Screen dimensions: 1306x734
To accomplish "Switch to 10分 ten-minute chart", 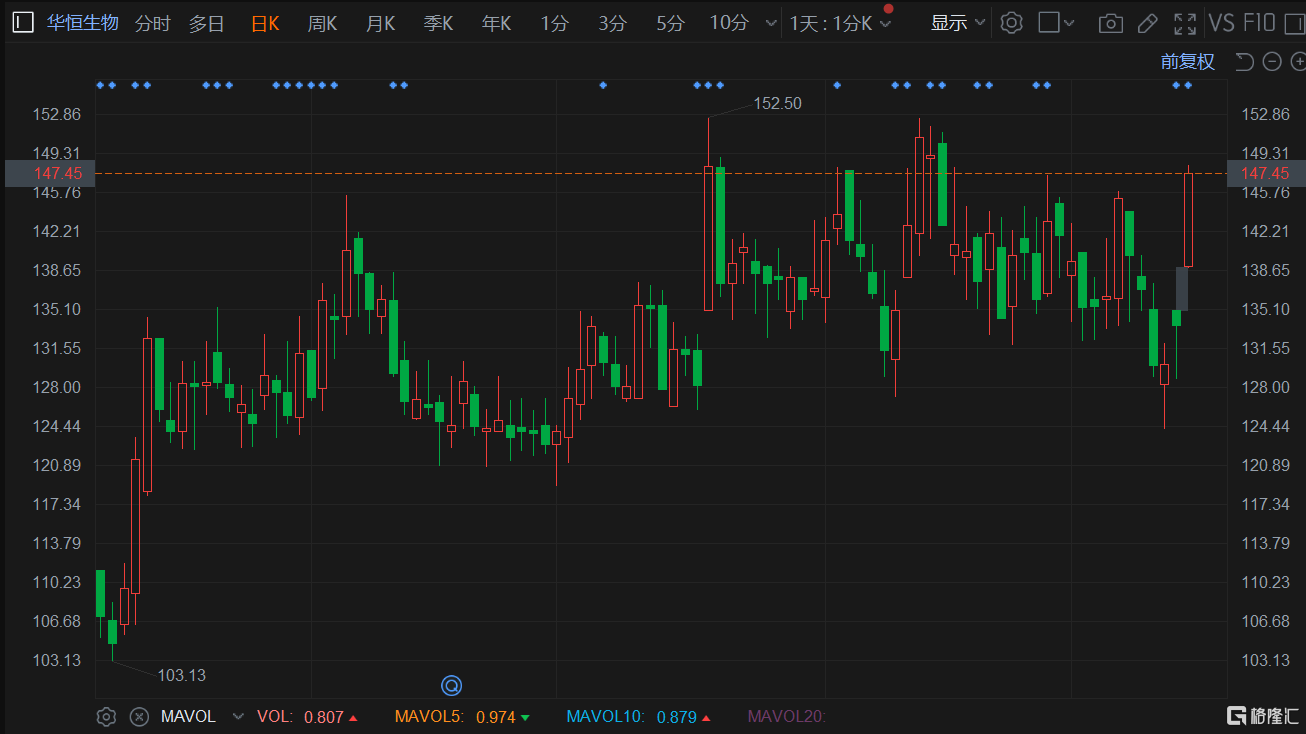I will point(729,23).
